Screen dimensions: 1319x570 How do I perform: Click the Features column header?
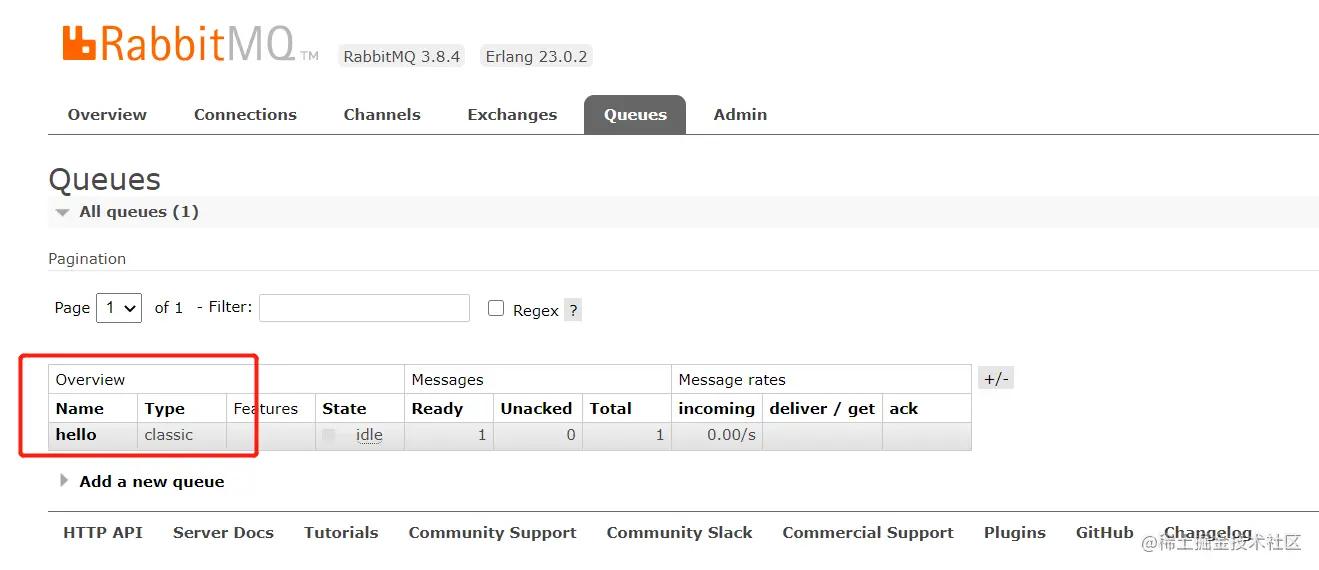coord(266,408)
